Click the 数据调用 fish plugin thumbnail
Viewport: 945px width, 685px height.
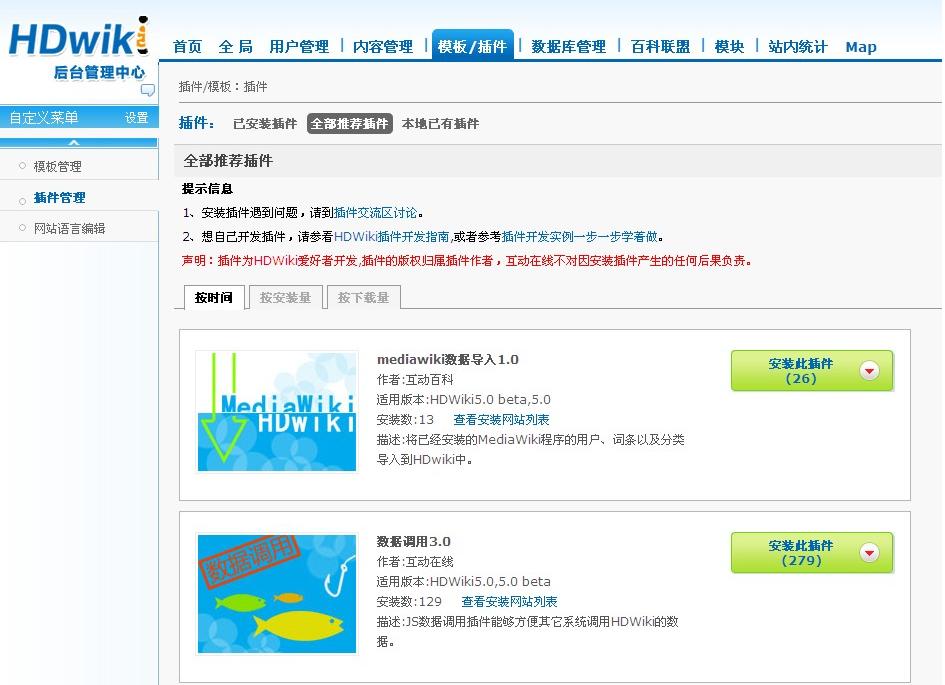[x=277, y=593]
